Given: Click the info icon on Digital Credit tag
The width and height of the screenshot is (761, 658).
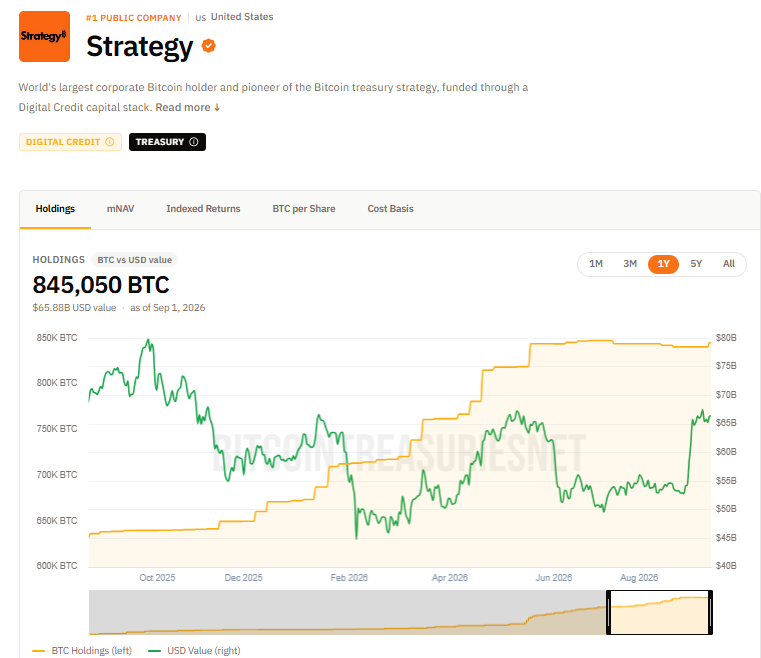Looking at the screenshot, I should [110, 142].
